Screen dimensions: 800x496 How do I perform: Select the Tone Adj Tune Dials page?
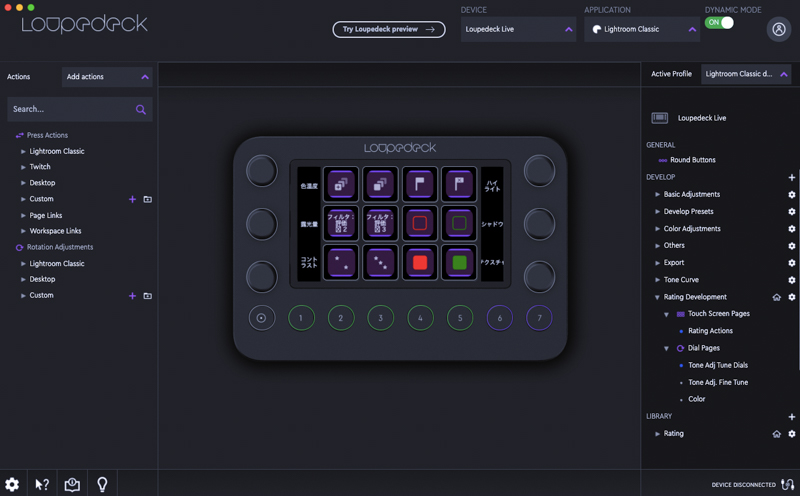click(x=718, y=365)
